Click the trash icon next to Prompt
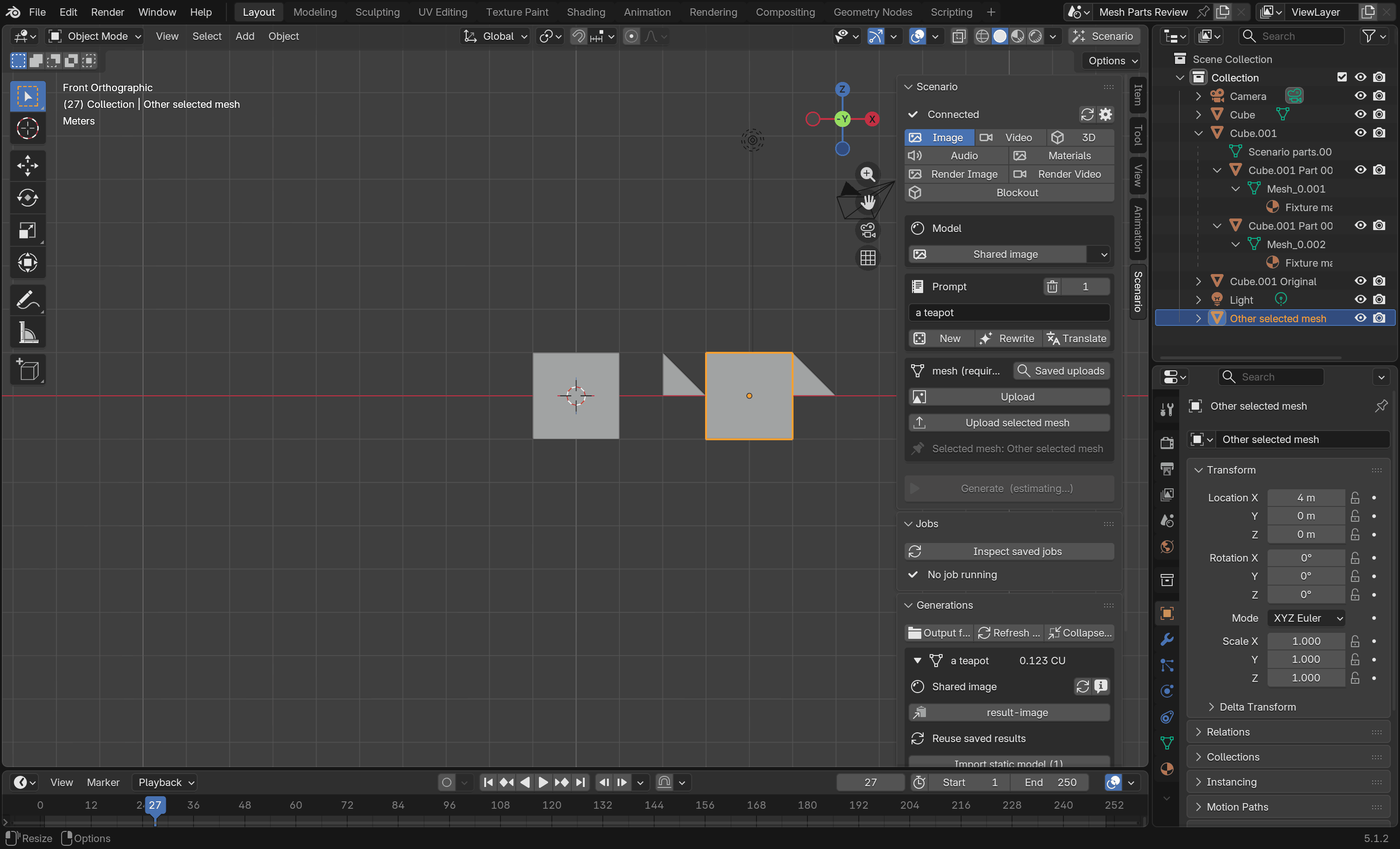The width and height of the screenshot is (1400, 849). pos(1052,287)
